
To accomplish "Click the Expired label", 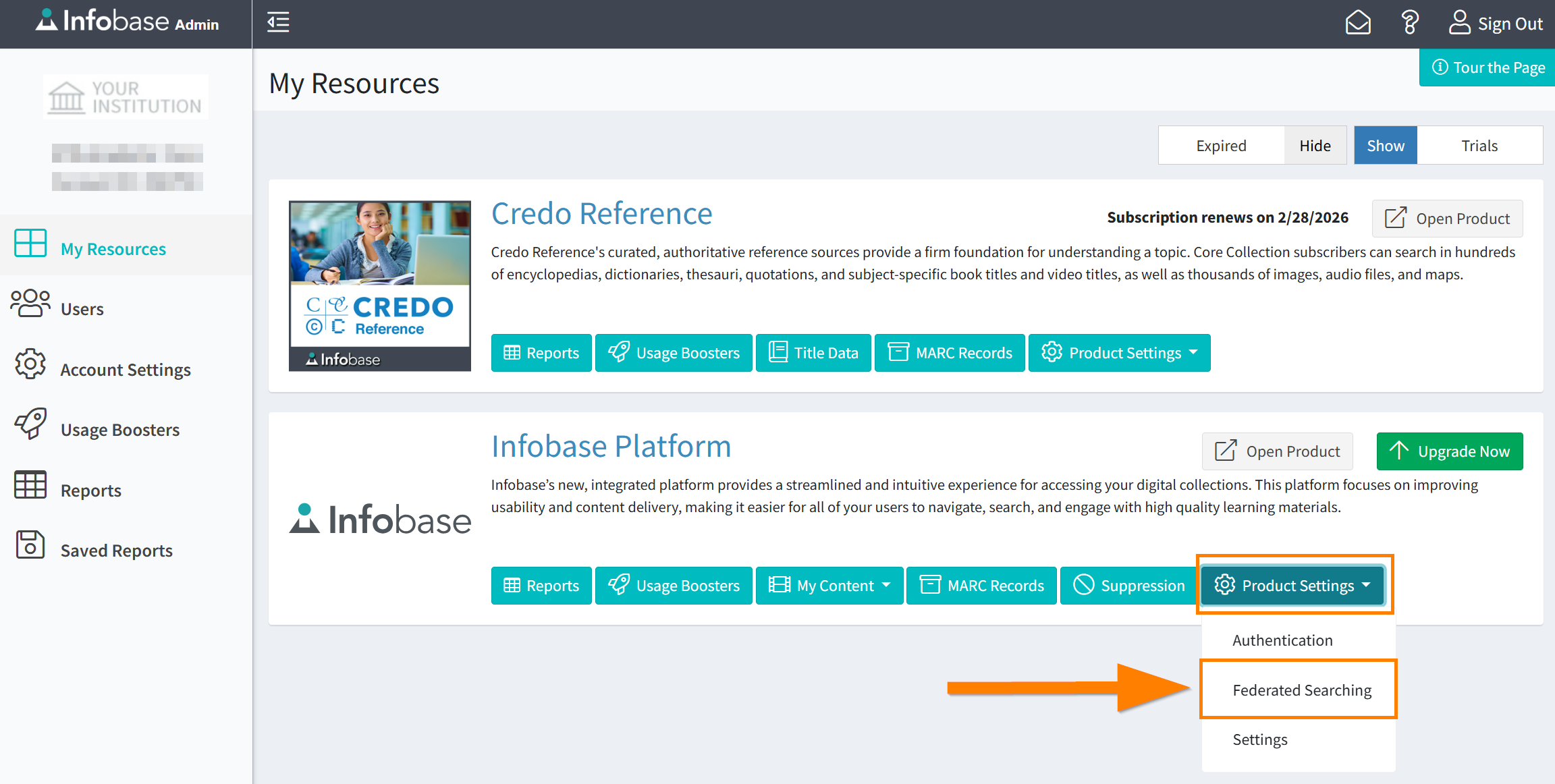I will [1221, 146].
